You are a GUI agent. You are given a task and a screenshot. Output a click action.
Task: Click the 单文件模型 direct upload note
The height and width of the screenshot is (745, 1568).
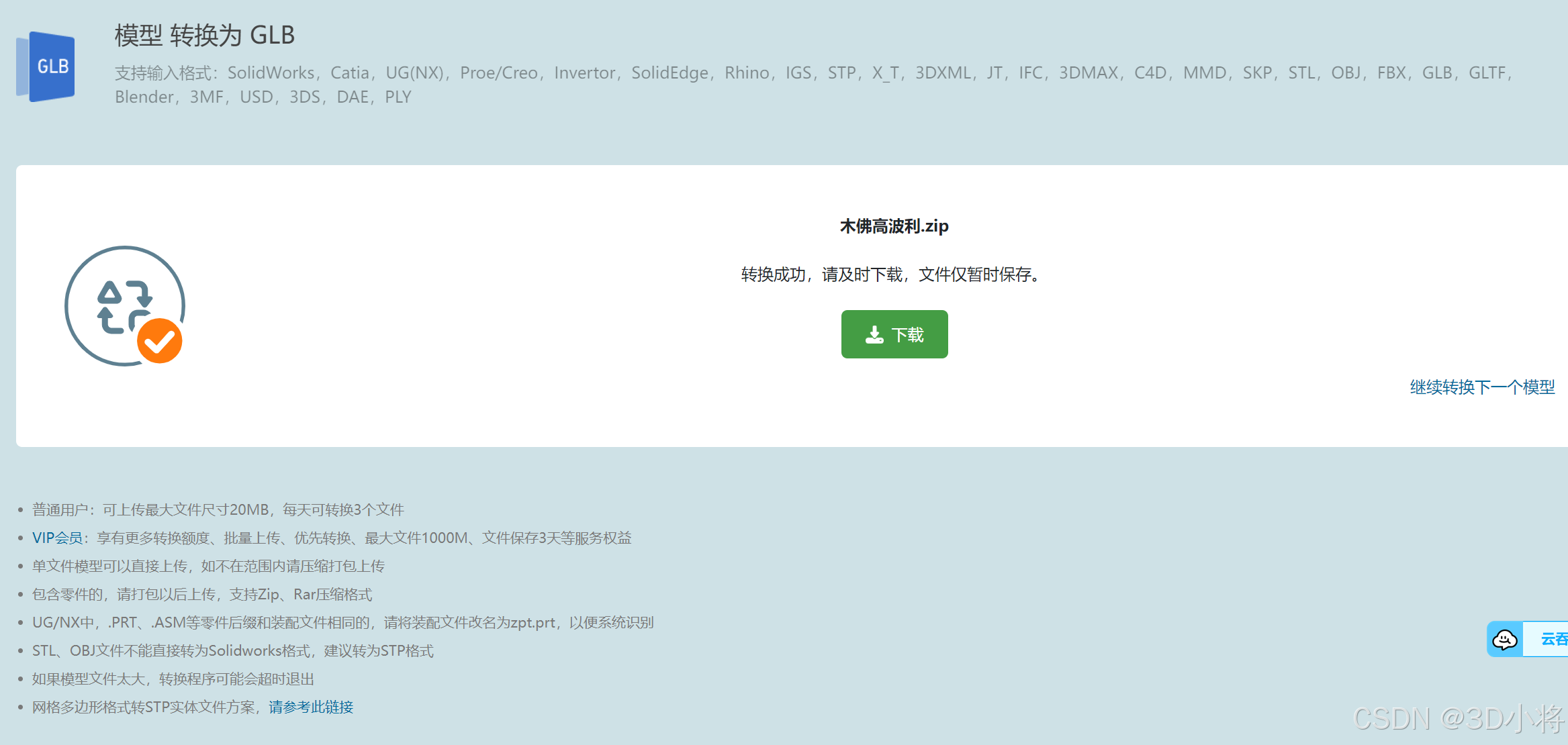pyautogui.click(x=208, y=566)
